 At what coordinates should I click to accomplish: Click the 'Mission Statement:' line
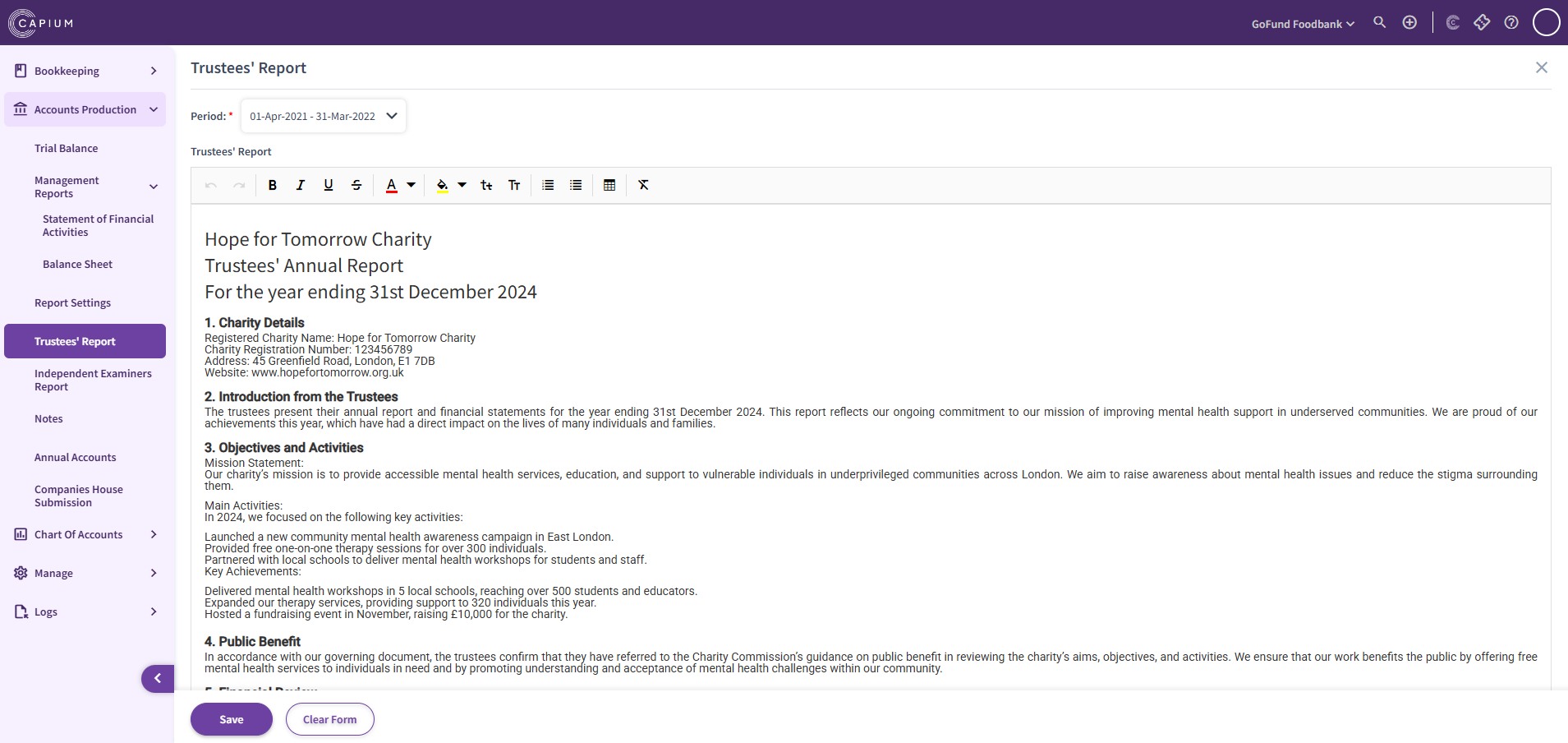click(254, 463)
